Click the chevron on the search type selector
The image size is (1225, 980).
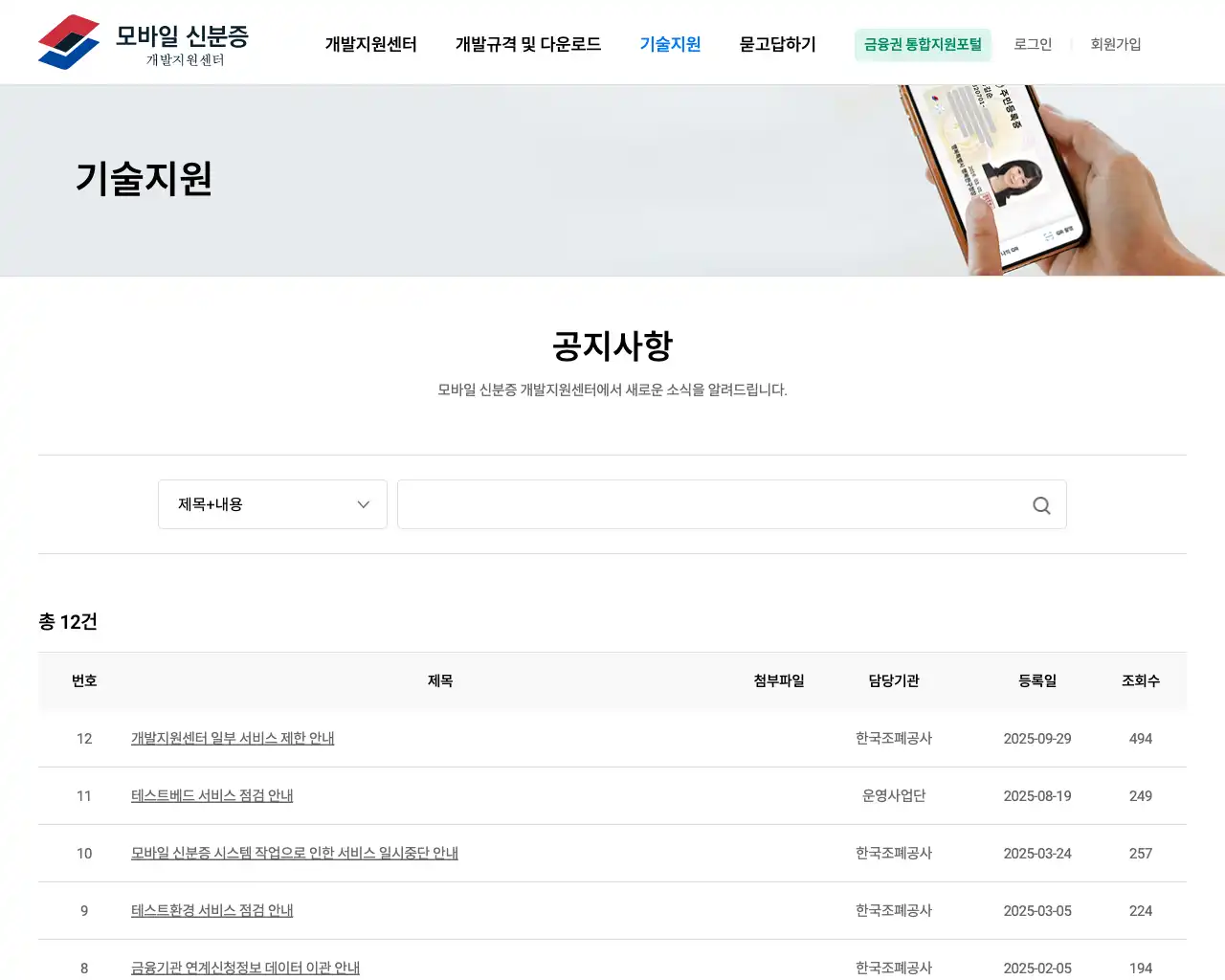(x=362, y=504)
